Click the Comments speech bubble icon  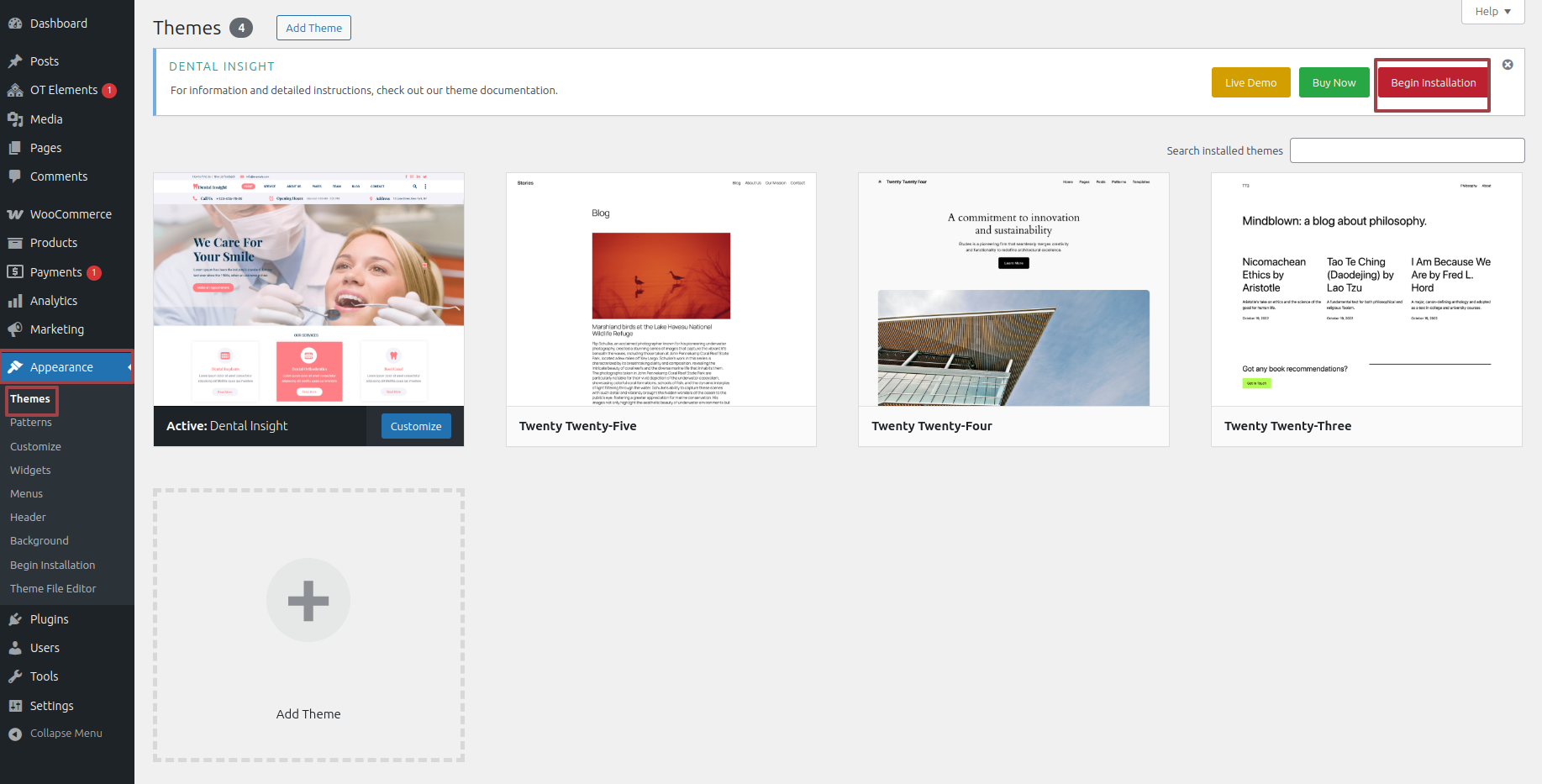coord(15,176)
